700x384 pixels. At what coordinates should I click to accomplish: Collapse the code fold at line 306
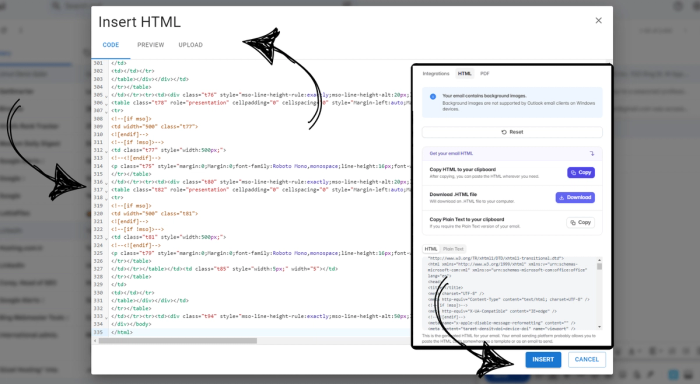coord(106,103)
